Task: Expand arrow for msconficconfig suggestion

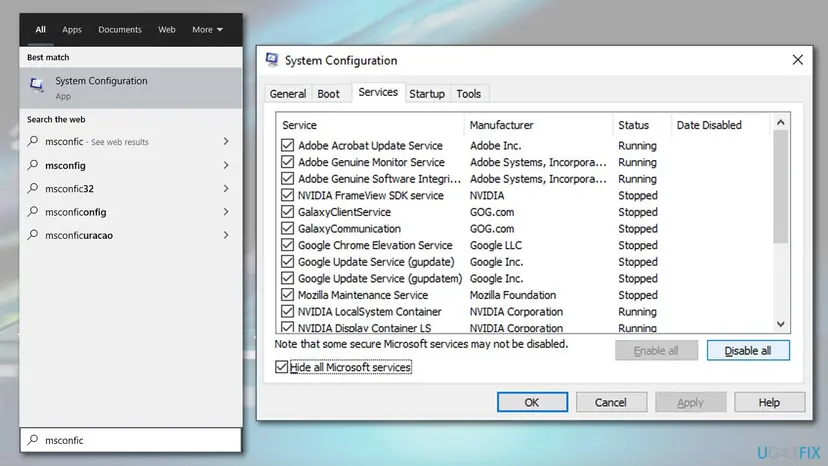Action: click(226, 211)
